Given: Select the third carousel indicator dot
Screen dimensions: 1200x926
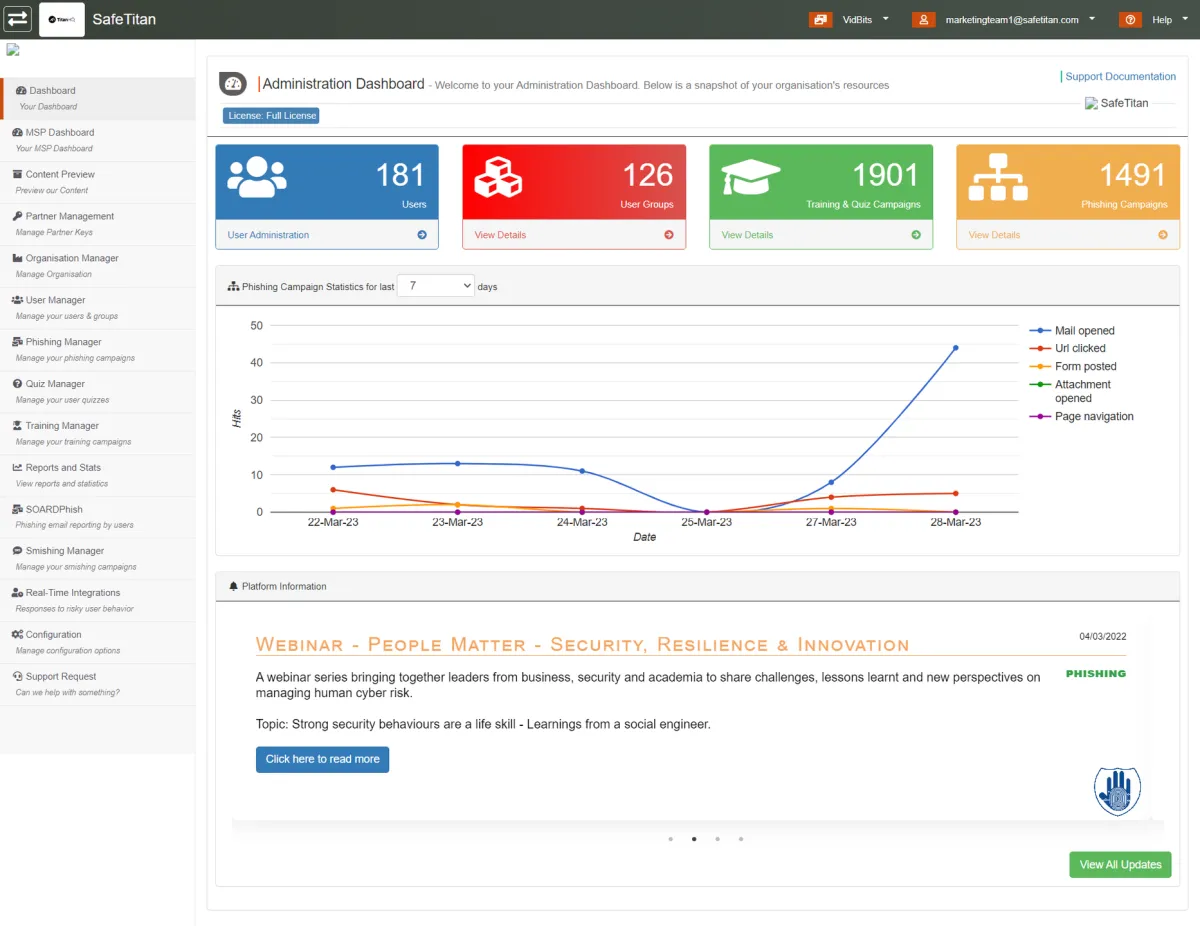Looking at the screenshot, I should tap(717, 839).
